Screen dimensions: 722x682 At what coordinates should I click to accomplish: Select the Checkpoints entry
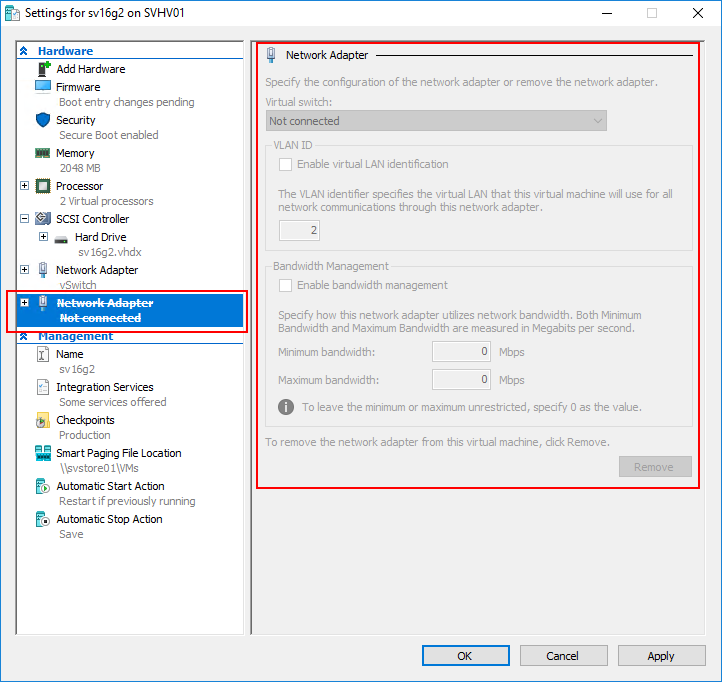pos(85,420)
